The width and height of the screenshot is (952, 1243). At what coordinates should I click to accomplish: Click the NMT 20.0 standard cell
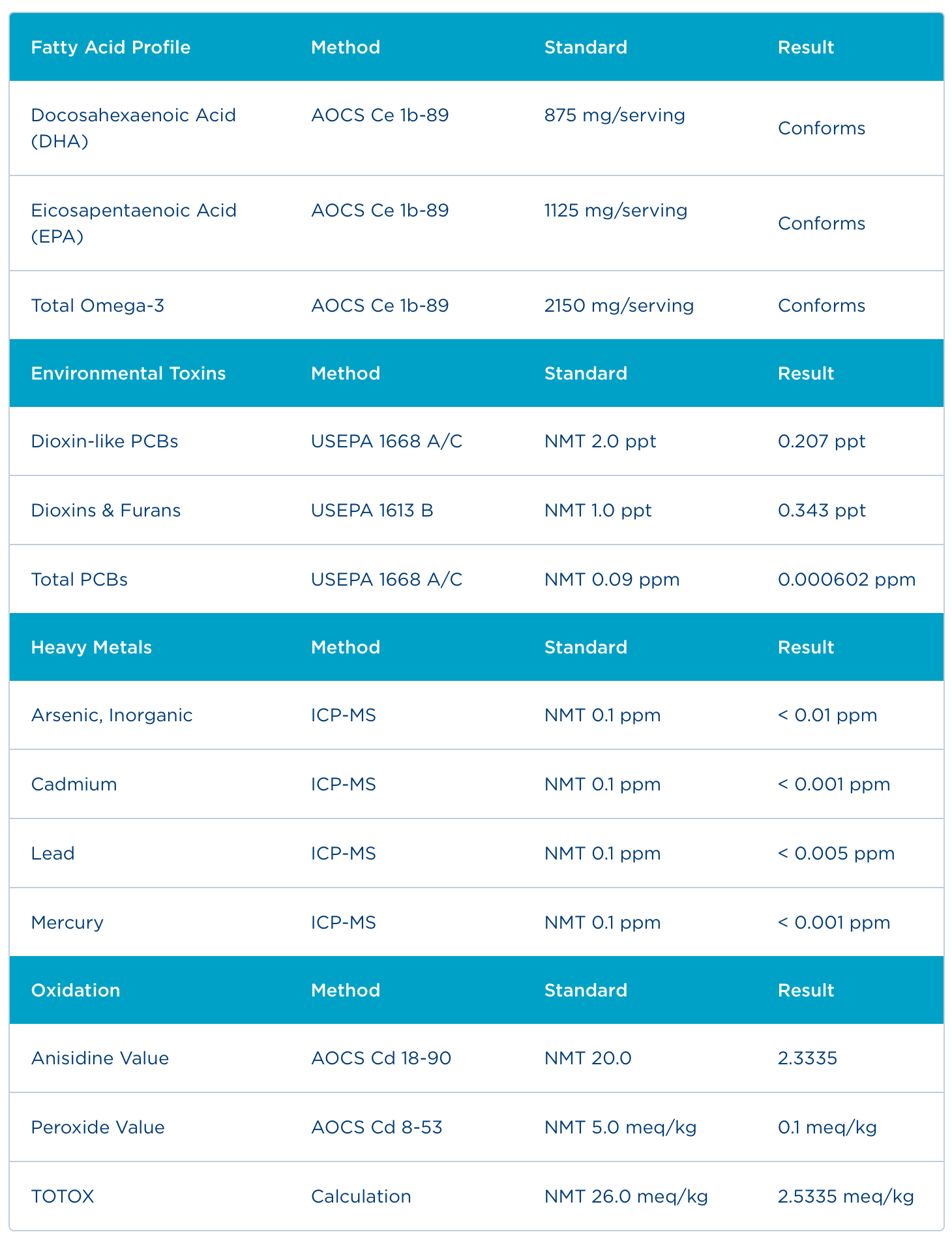pos(588,1058)
